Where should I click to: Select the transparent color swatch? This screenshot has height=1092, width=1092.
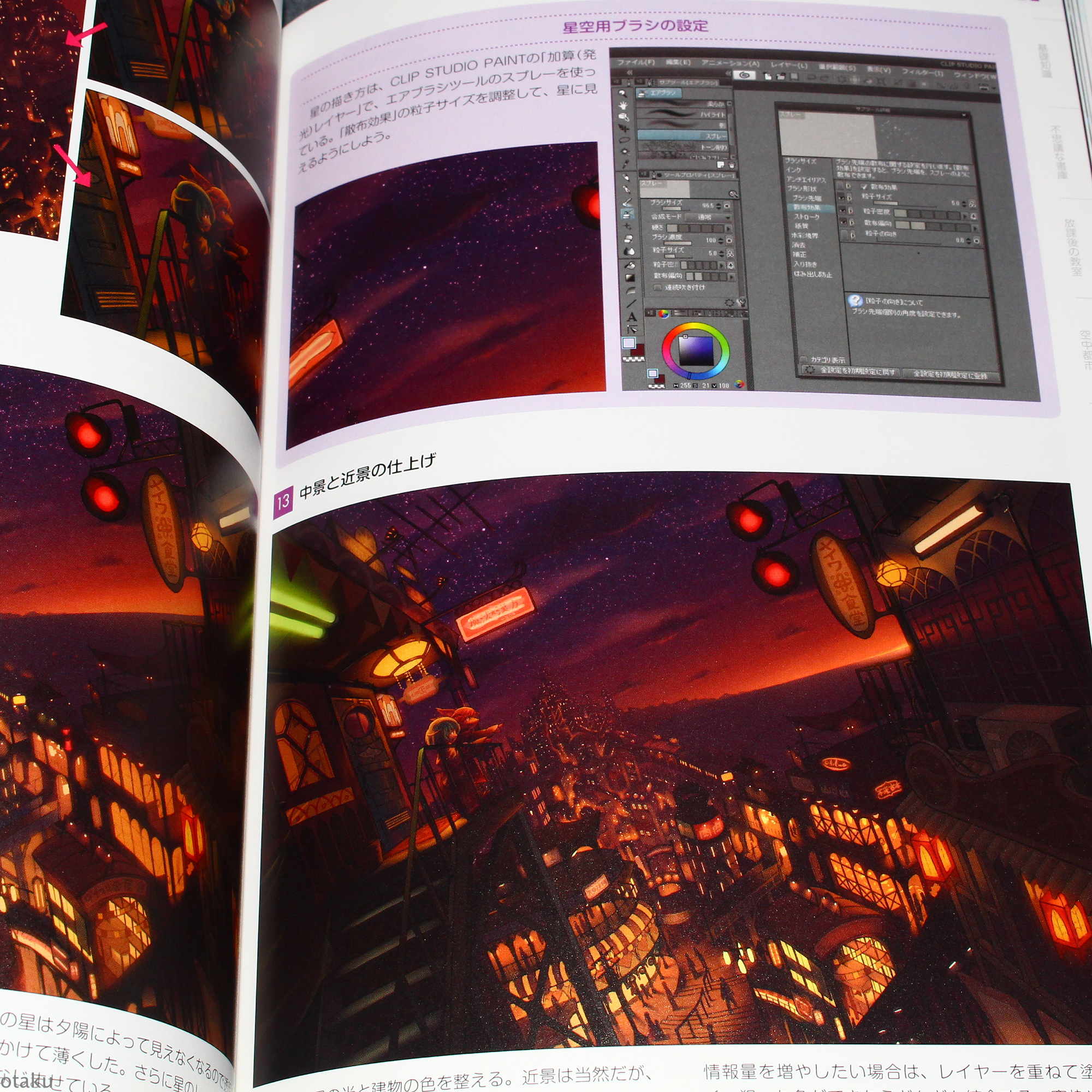tap(633, 359)
